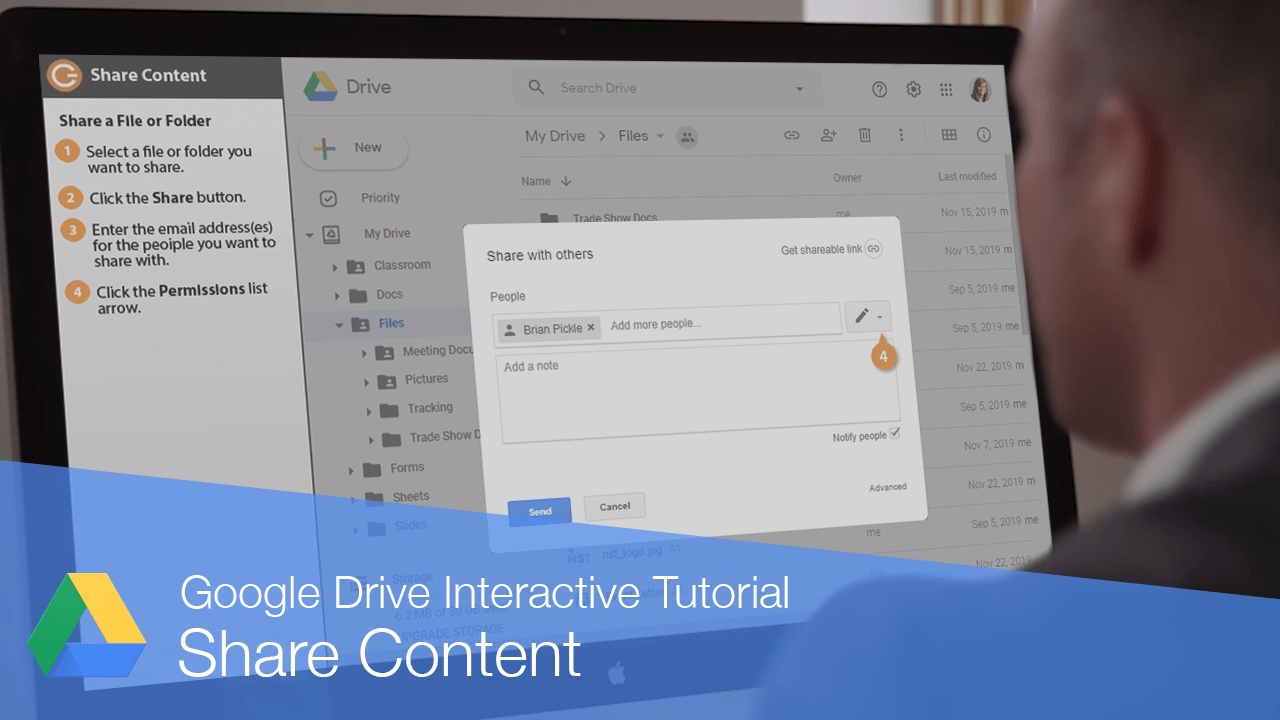Click the Advanced link

[x=888, y=487]
